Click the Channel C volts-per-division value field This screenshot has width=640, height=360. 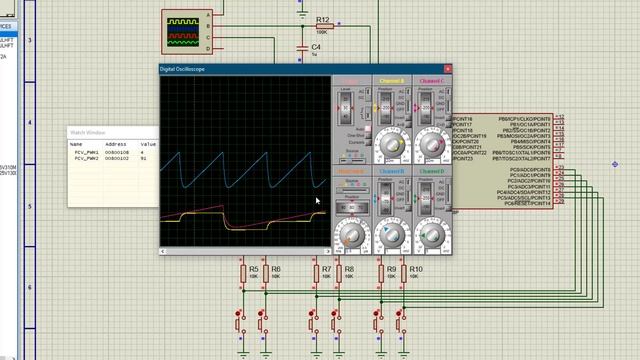[x=433, y=160]
